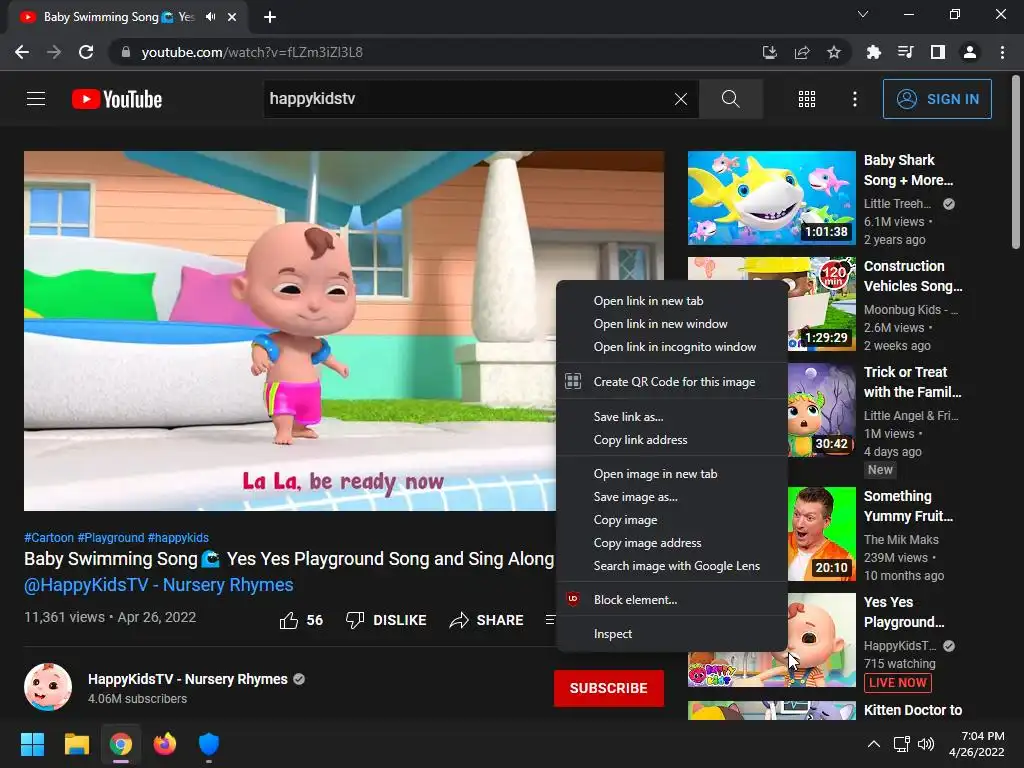The width and height of the screenshot is (1024, 768).
Task: Choose Copy link address
Action: pyautogui.click(x=672, y=440)
